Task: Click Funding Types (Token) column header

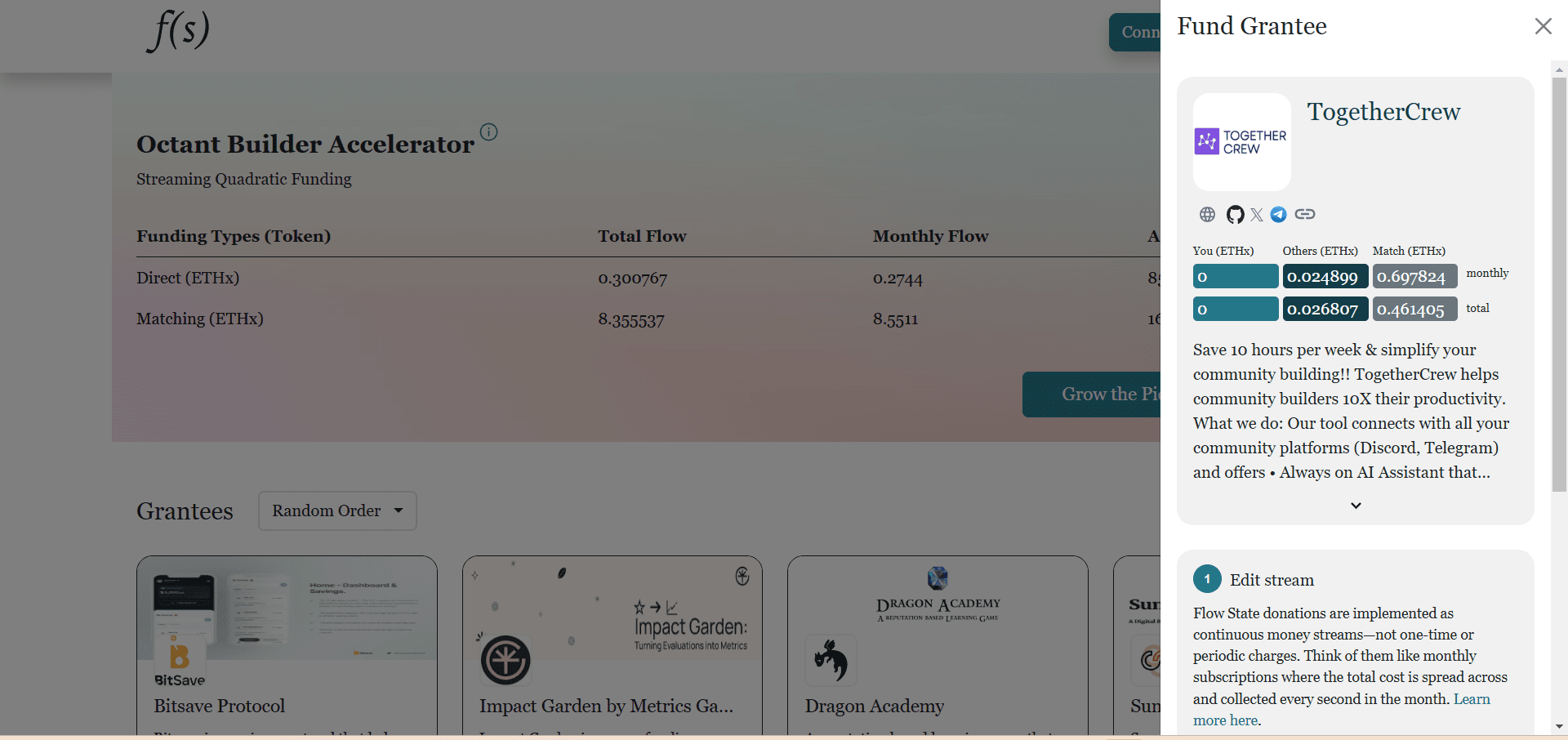Action: coord(234,236)
